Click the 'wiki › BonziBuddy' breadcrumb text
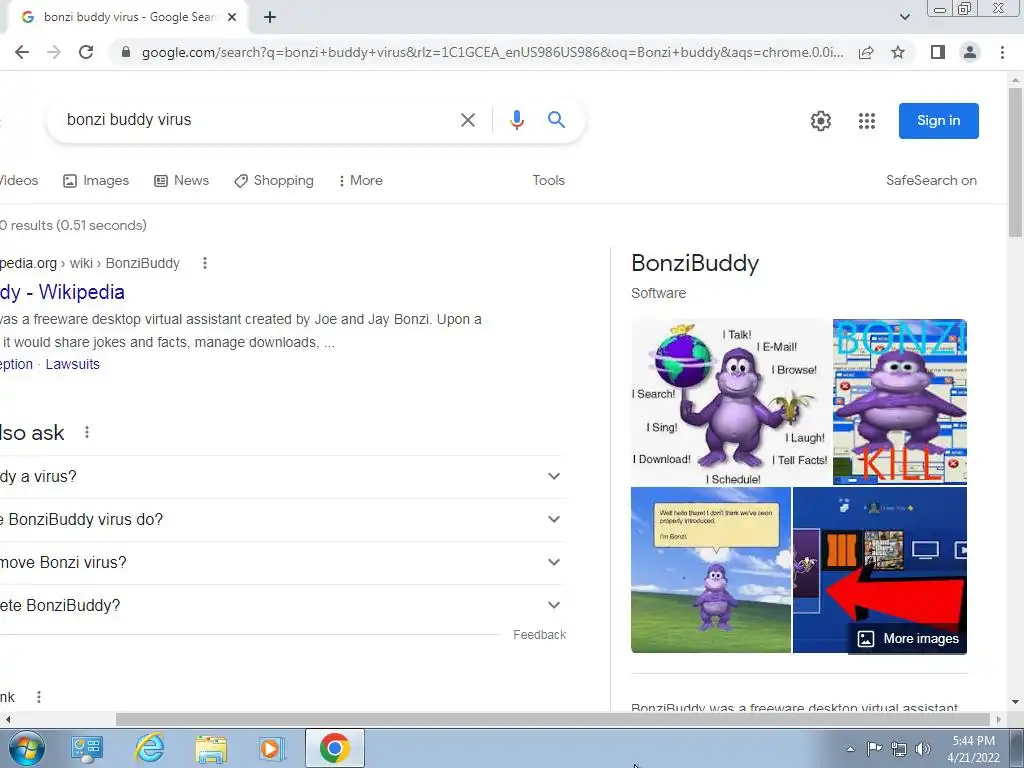1024x768 pixels. tap(125, 263)
